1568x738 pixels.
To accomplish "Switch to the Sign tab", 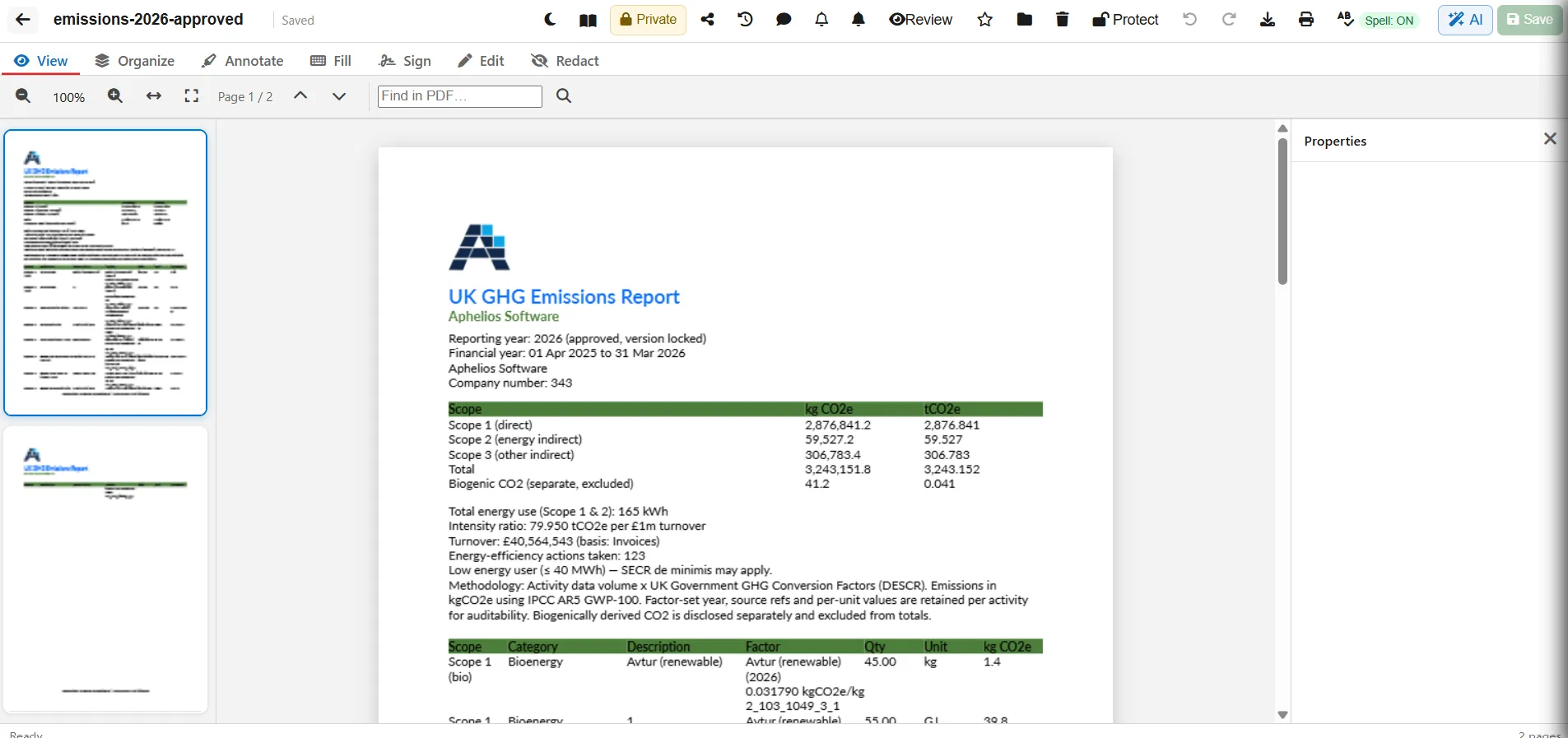I will pyautogui.click(x=404, y=61).
